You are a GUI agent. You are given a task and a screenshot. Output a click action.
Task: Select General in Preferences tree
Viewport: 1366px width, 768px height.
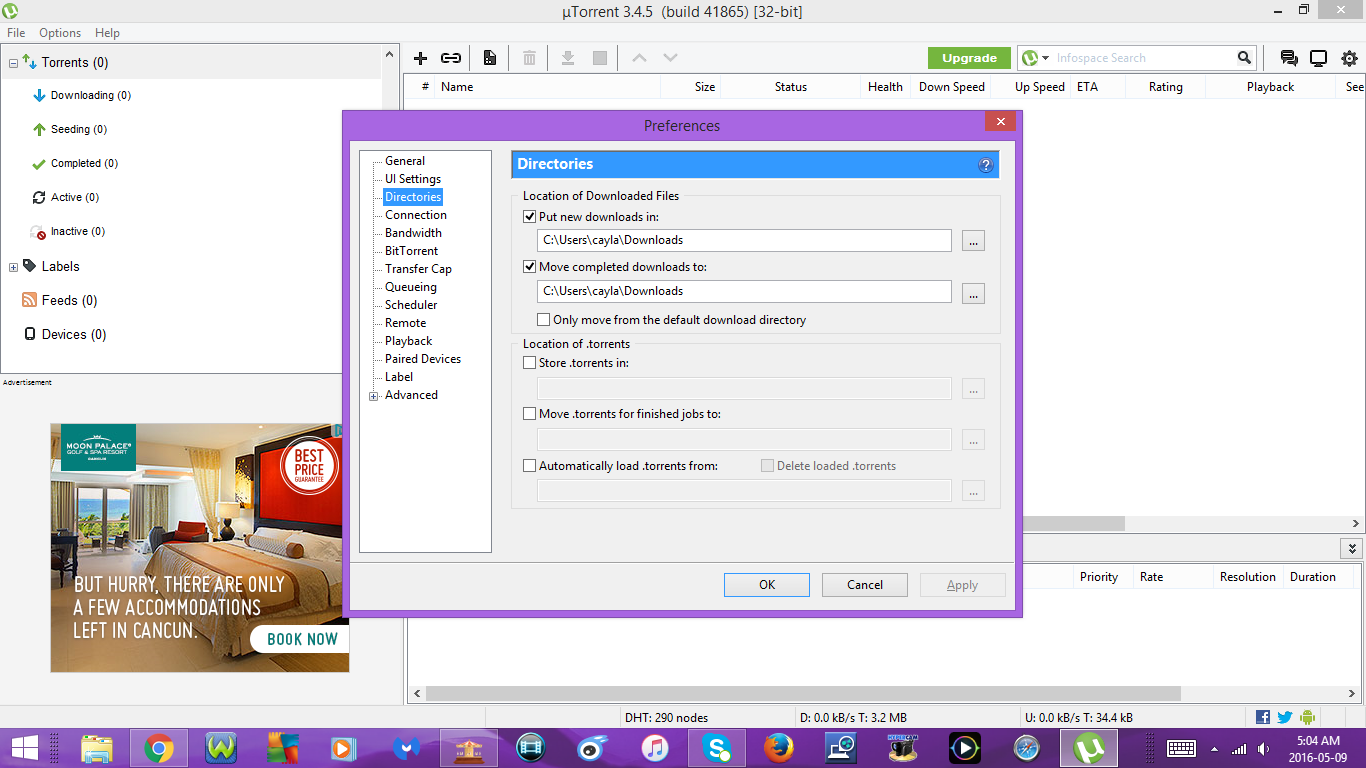pyautogui.click(x=405, y=161)
